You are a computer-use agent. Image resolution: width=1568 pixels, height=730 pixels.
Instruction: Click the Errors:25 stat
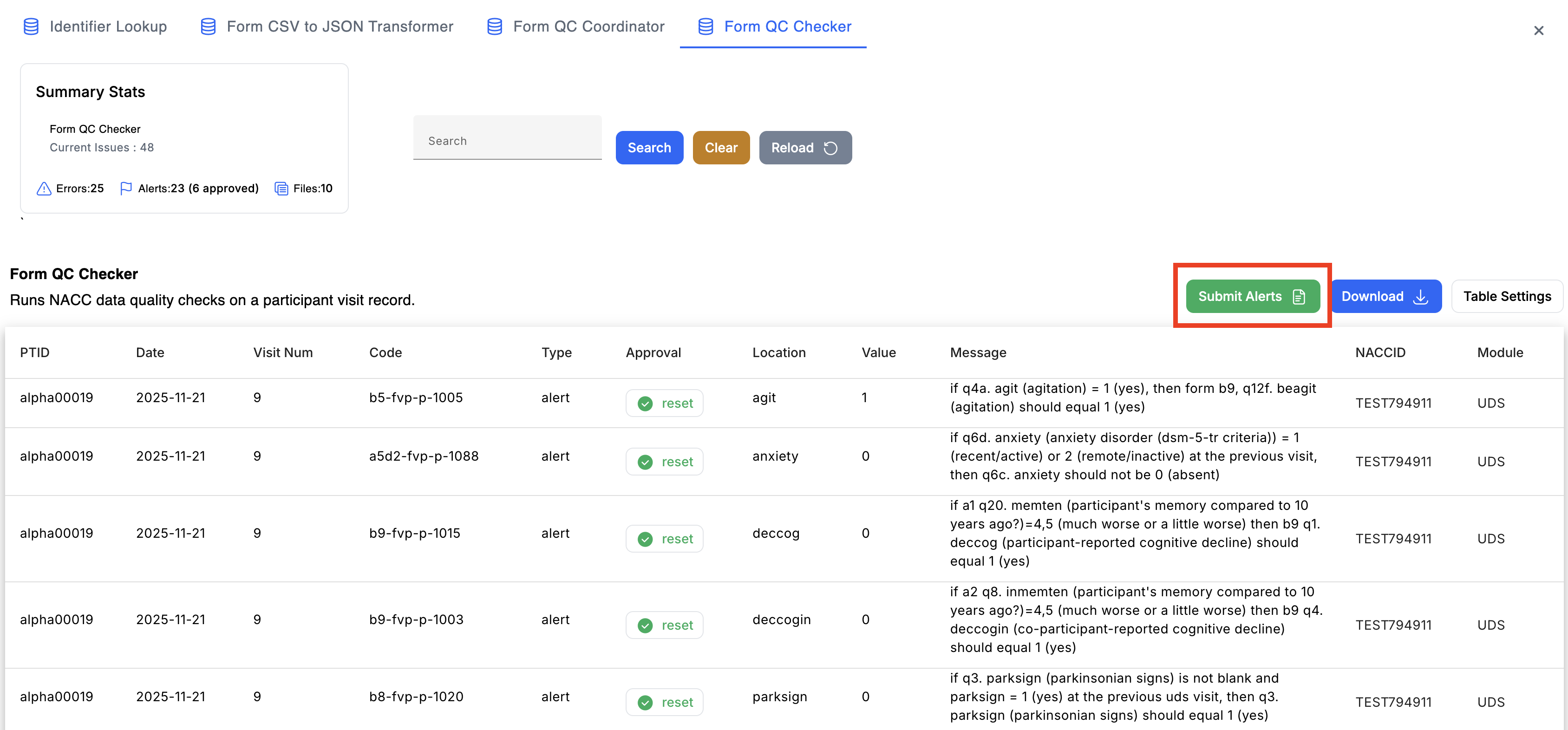(70, 189)
